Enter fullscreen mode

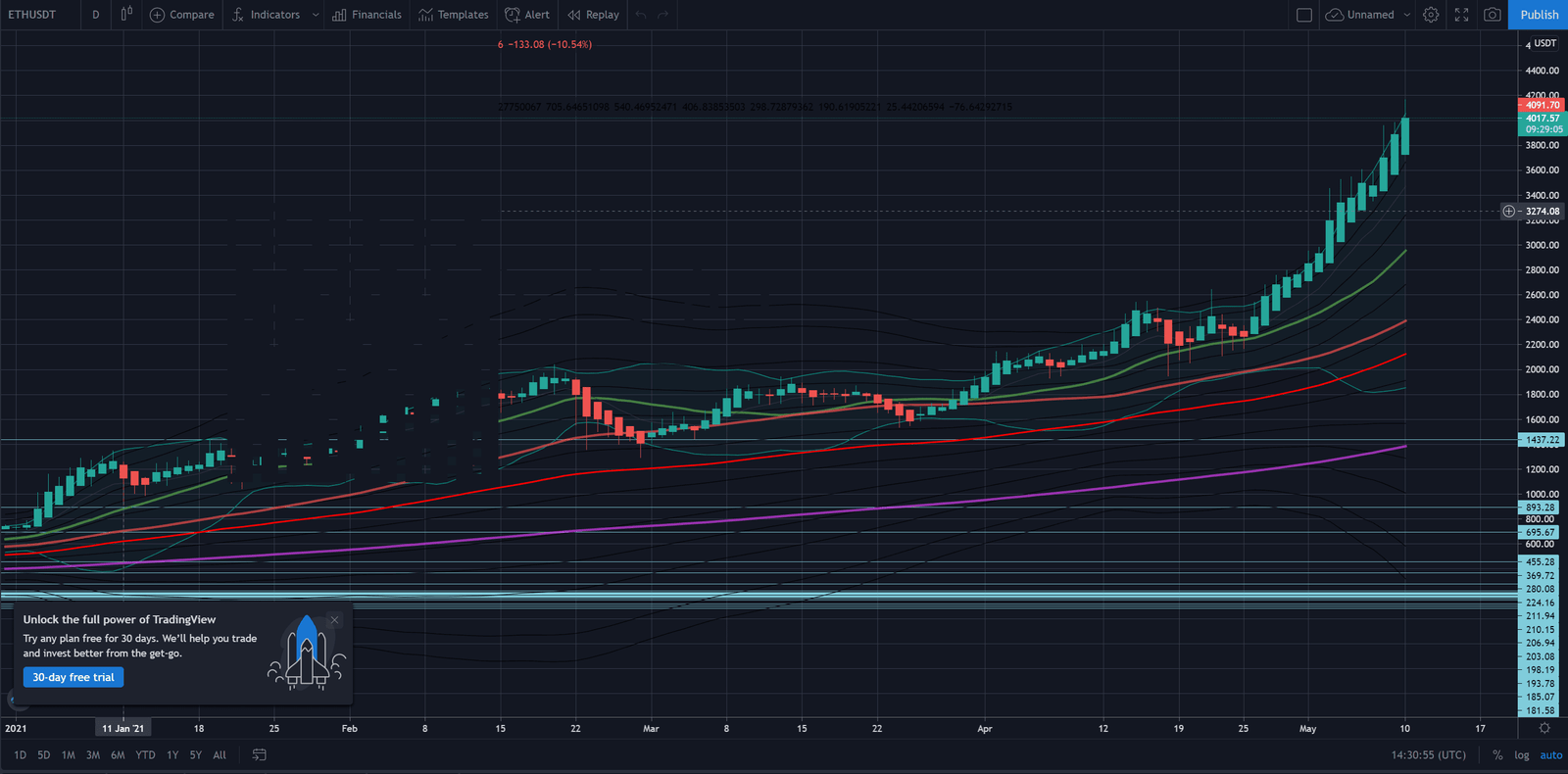tap(1461, 15)
